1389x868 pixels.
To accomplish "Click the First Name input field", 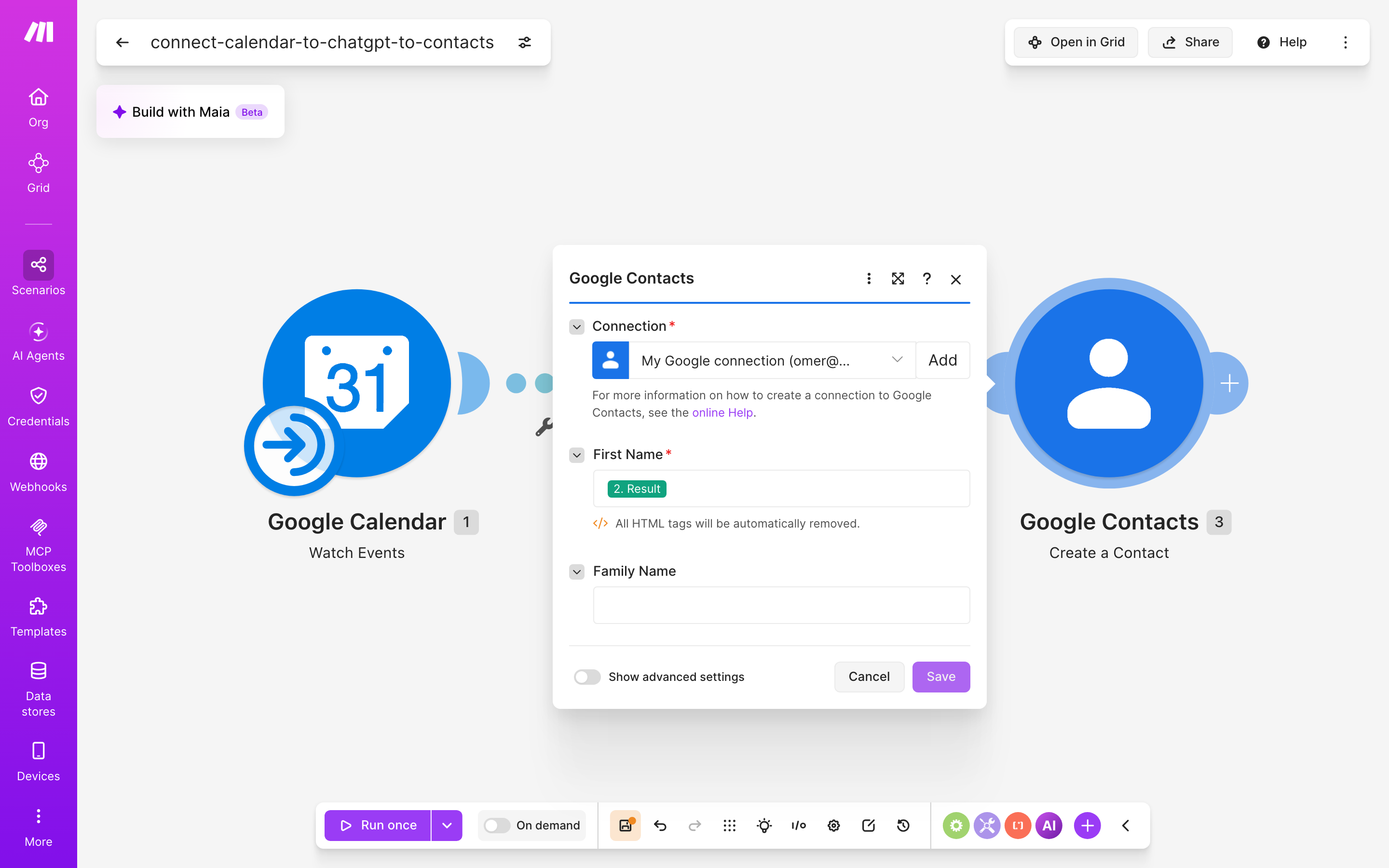I will pos(781,488).
